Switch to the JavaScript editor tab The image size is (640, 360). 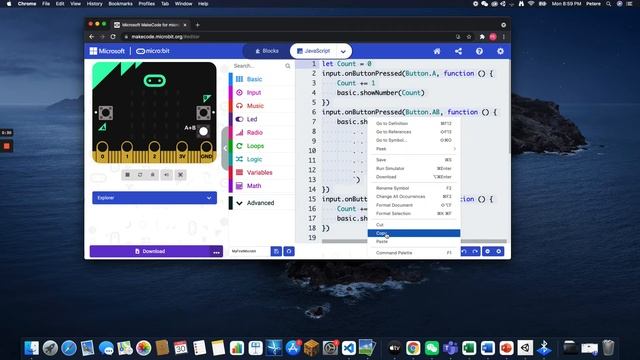click(313, 51)
